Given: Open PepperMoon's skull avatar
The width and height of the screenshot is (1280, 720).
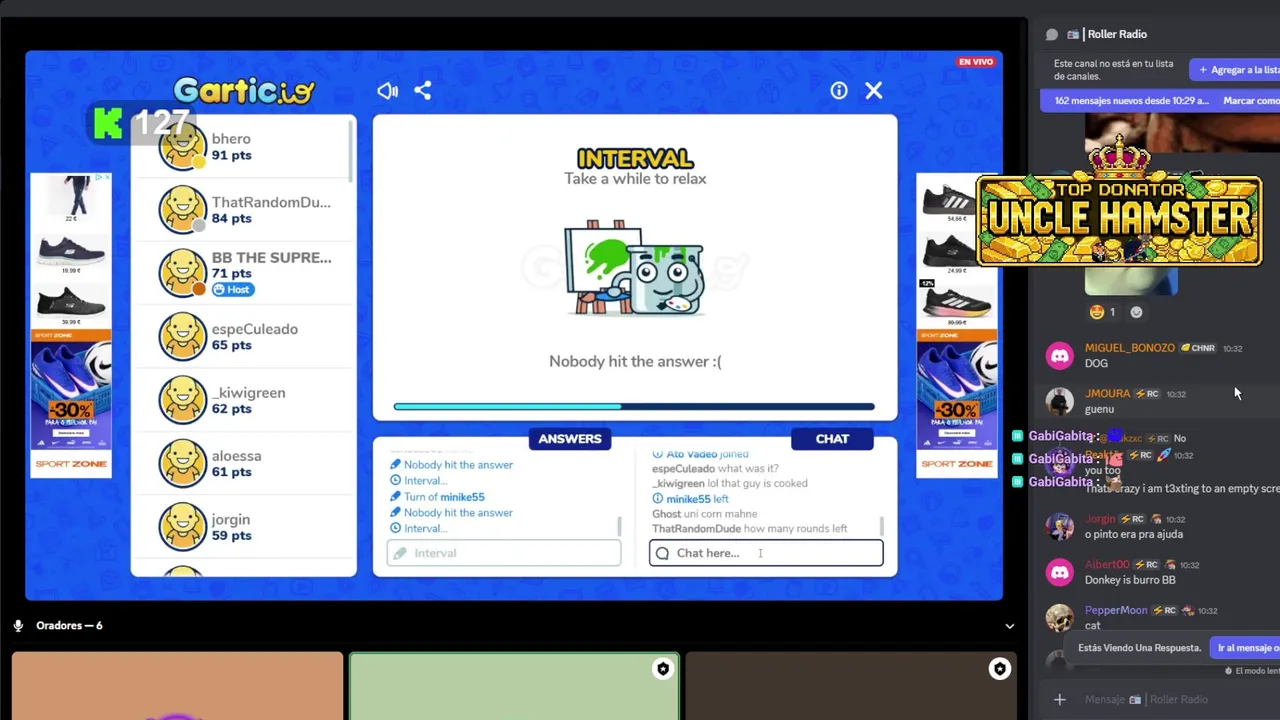Looking at the screenshot, I should tap(1059, 618).
